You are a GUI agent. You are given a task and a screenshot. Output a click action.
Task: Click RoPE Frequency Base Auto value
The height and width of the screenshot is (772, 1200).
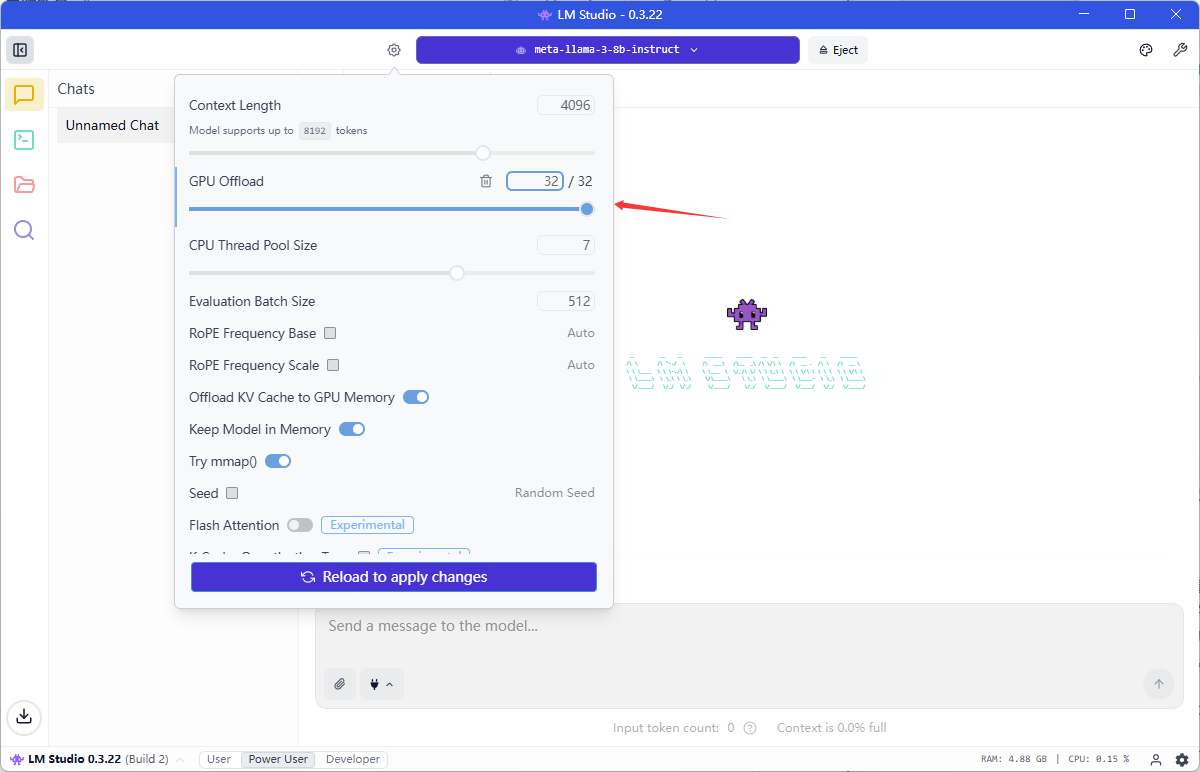581,333
